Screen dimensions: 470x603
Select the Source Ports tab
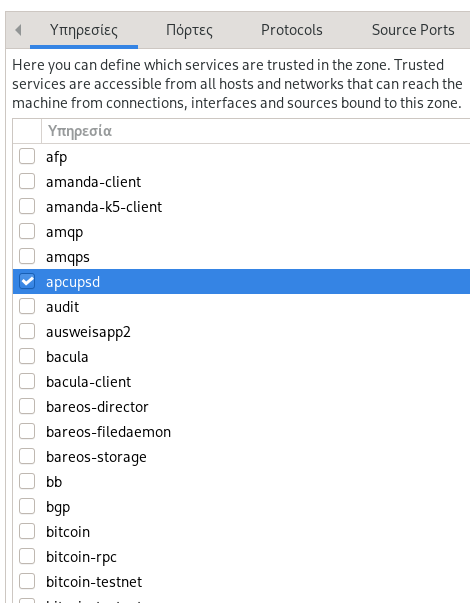413,30
